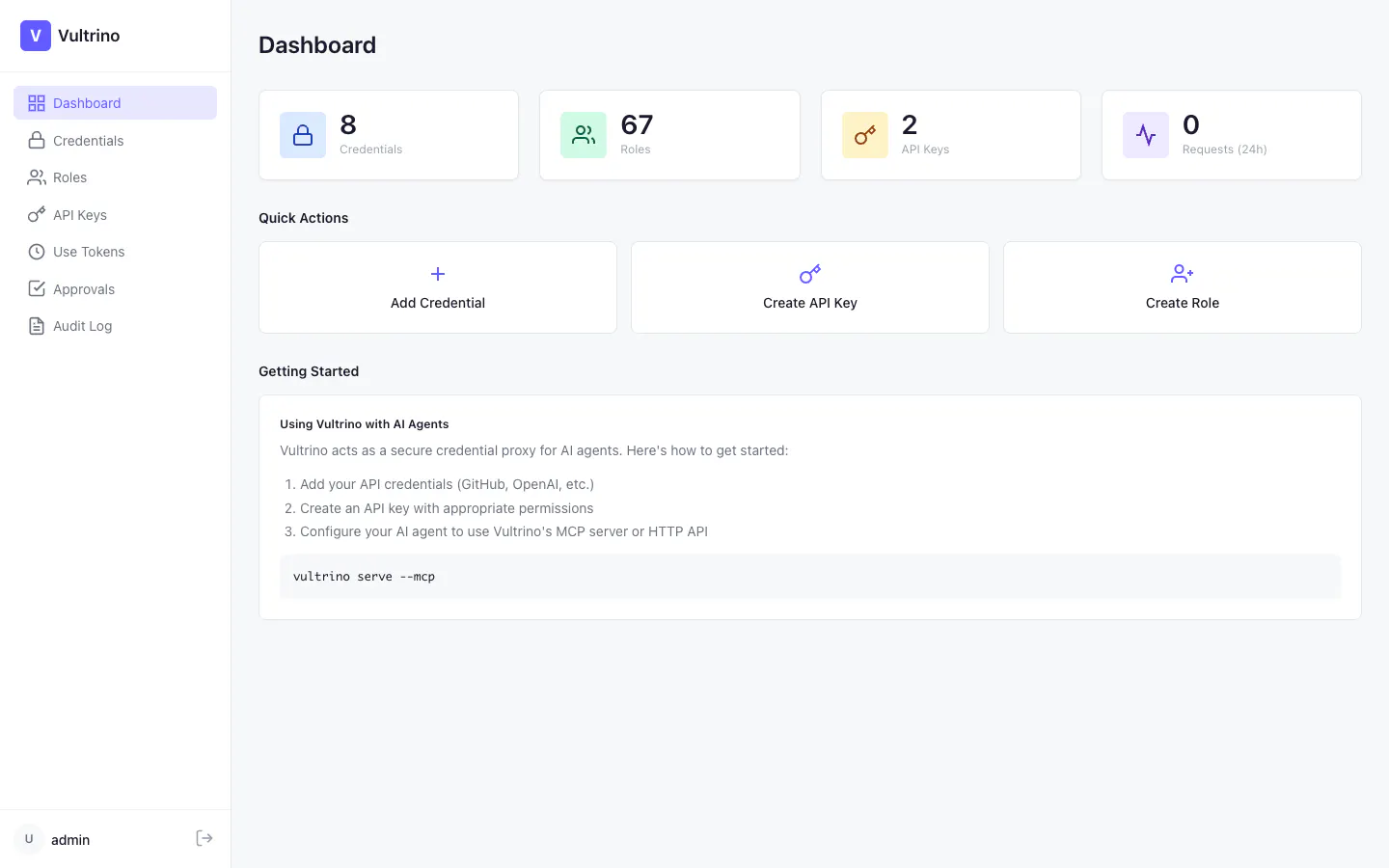Click the green people icon on Roles card

[584, 135]
